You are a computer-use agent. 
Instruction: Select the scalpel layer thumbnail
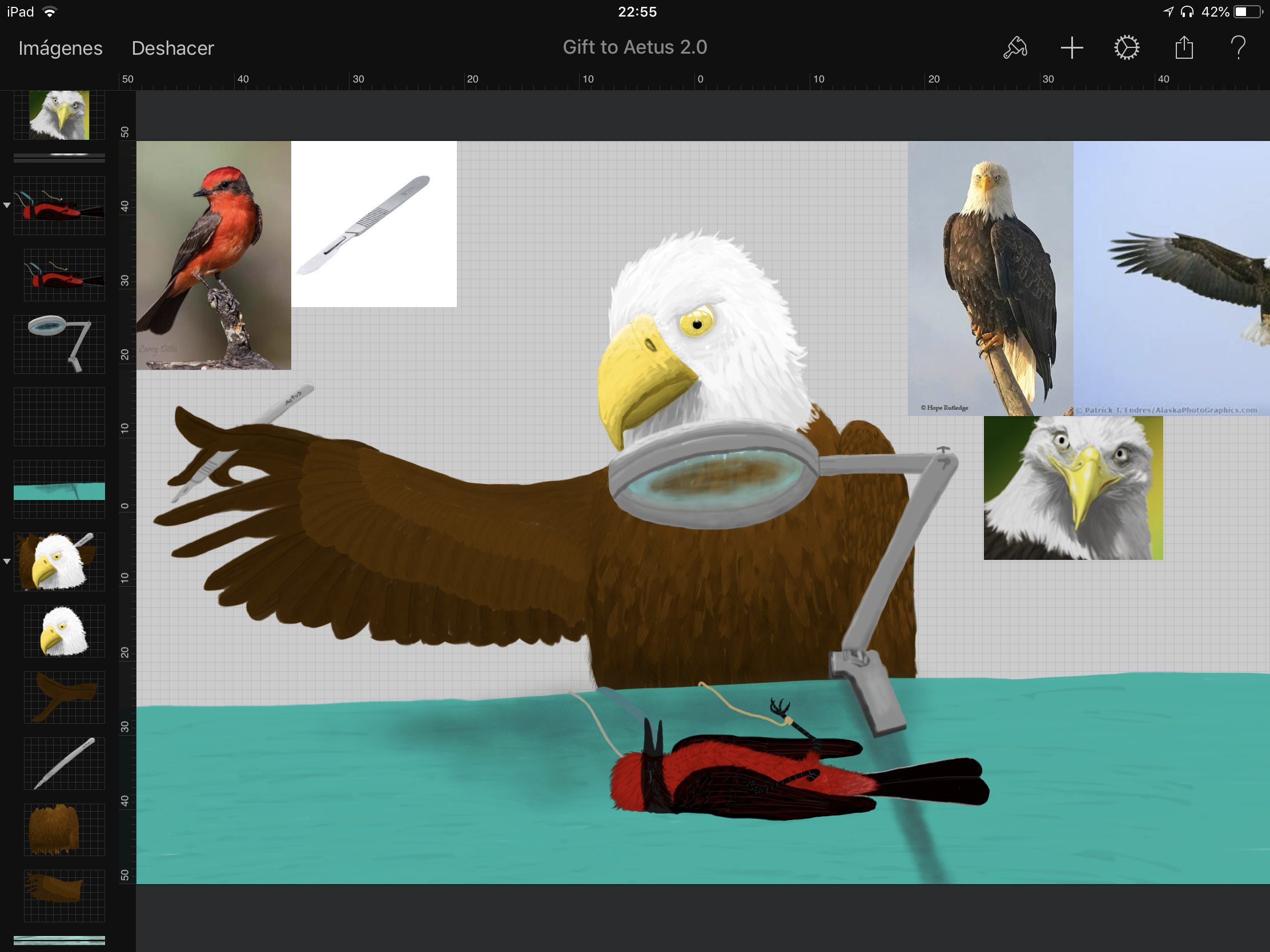click(65, 763)
